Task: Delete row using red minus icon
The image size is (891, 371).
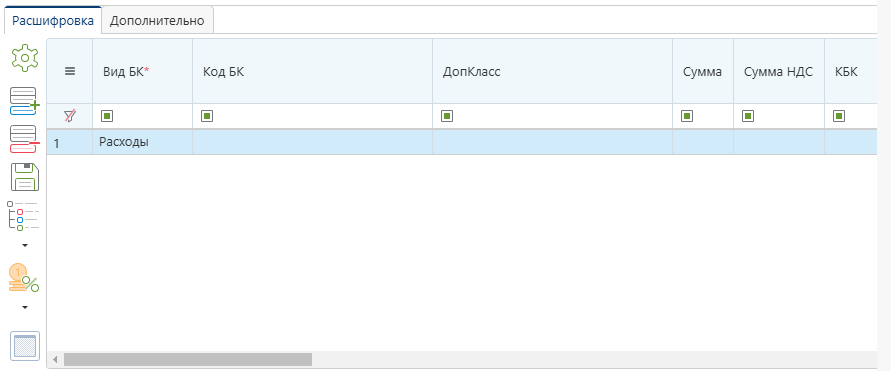Action: tap(24, 139)
